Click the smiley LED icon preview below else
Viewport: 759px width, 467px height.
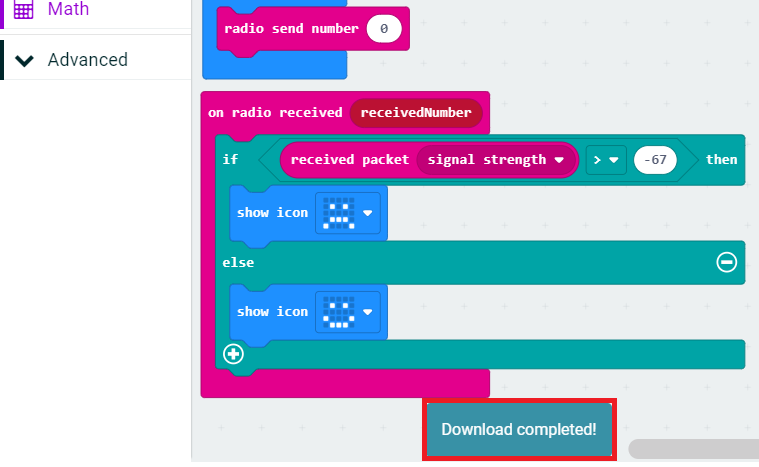point(339,312)
